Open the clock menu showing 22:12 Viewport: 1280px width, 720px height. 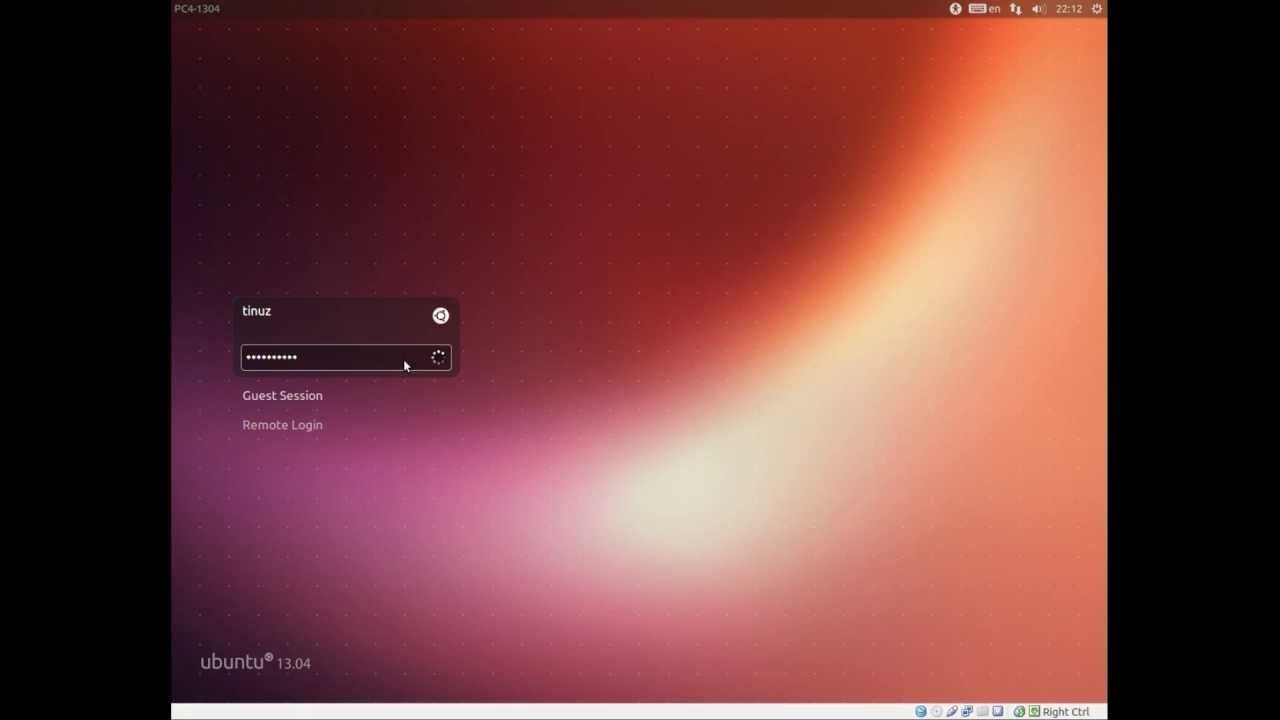[x=1068, y=8]
